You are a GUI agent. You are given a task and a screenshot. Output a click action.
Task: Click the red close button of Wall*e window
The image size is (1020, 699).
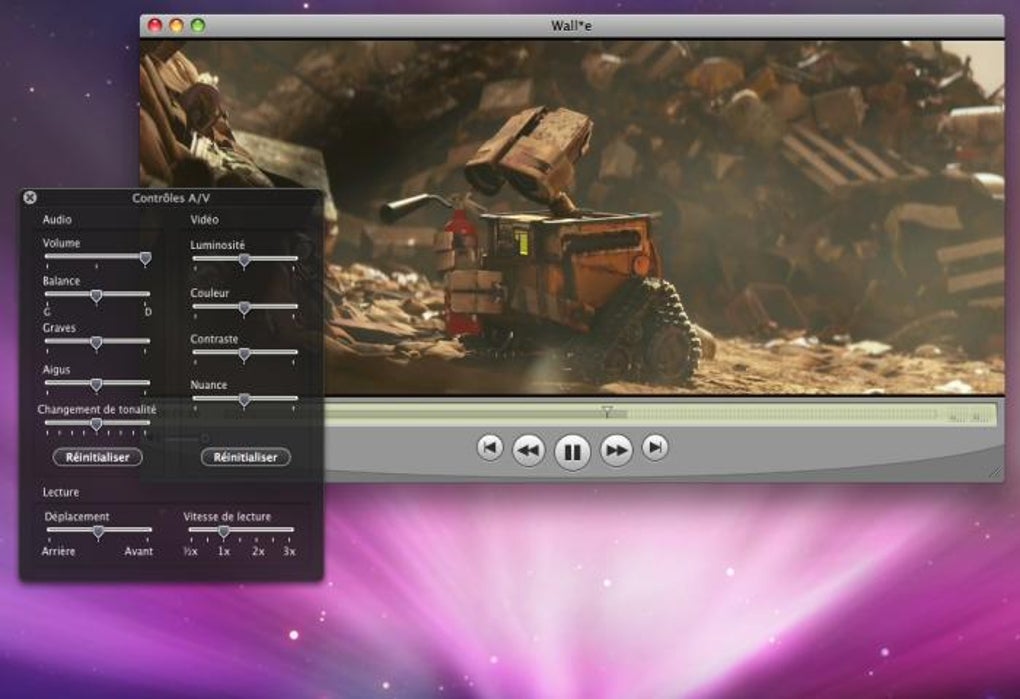pos(155,25)
